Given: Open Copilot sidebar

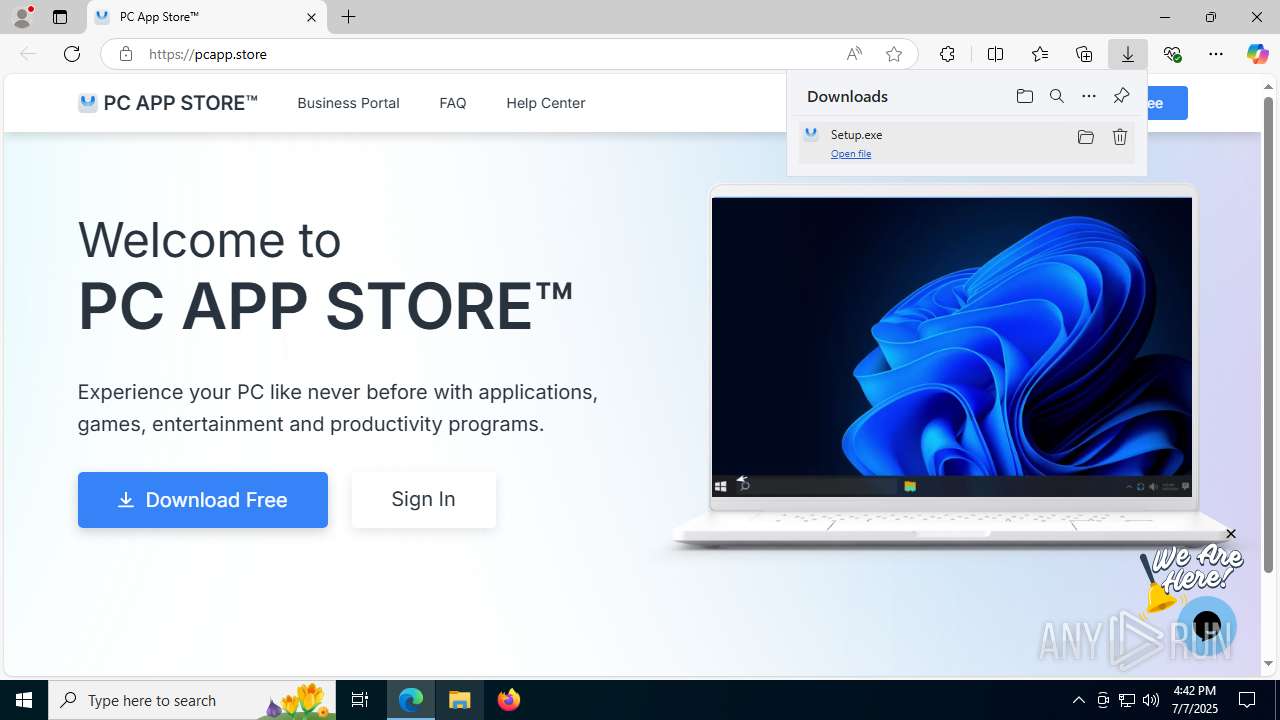Looking at the screenshot, I should 1258,54.
